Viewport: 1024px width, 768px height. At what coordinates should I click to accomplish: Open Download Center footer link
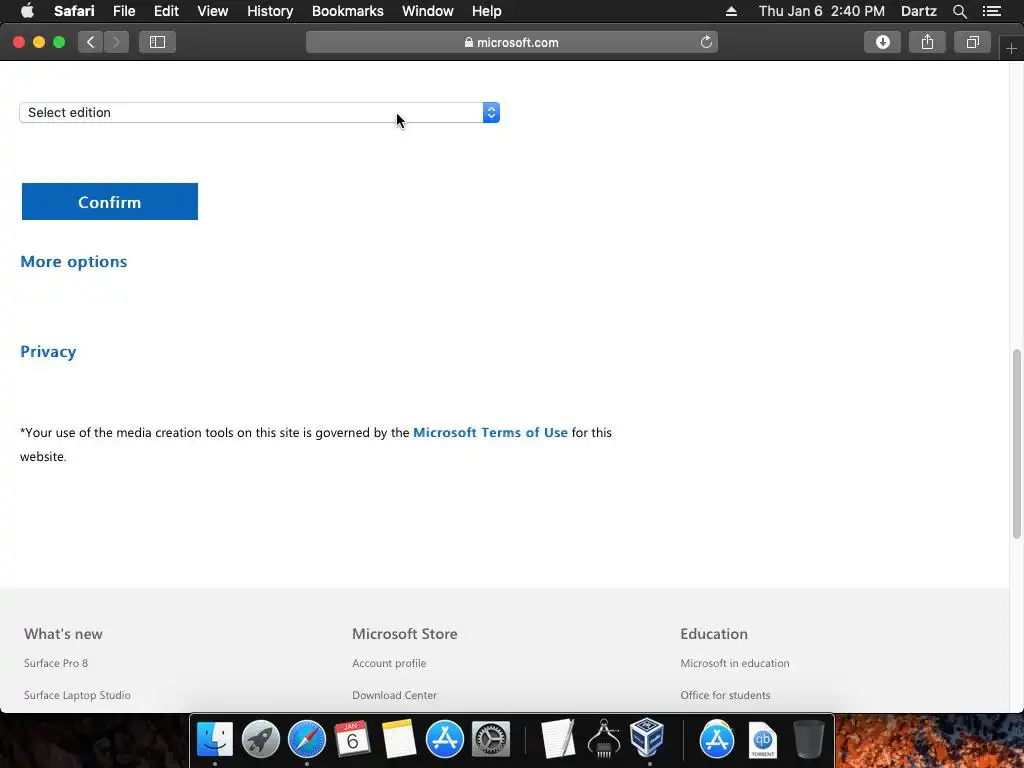point(394,695)
